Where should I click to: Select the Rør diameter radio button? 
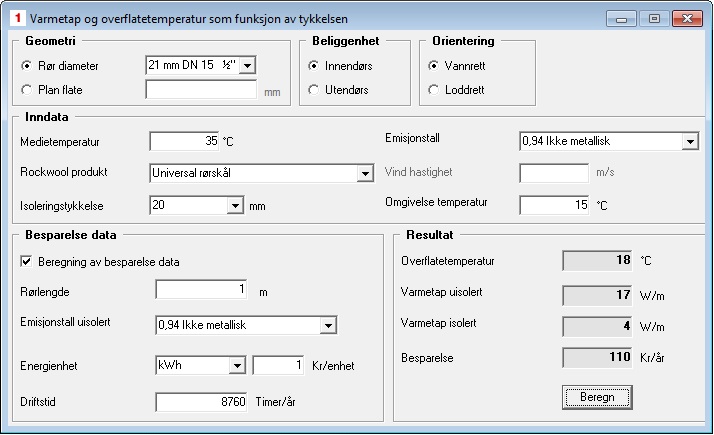(26, 66)
